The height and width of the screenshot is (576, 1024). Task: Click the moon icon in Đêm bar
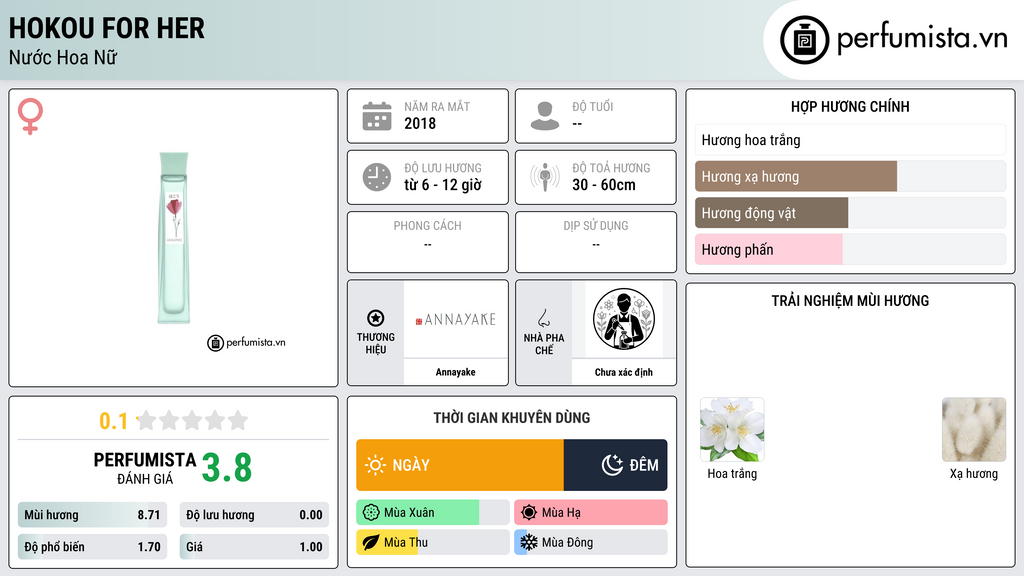(x=612, y=465)
